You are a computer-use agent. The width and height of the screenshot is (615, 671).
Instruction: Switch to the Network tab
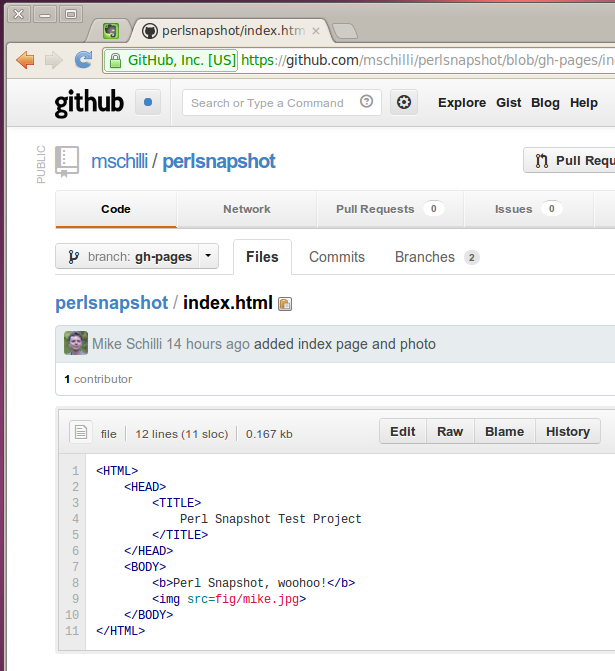(247, 209)
